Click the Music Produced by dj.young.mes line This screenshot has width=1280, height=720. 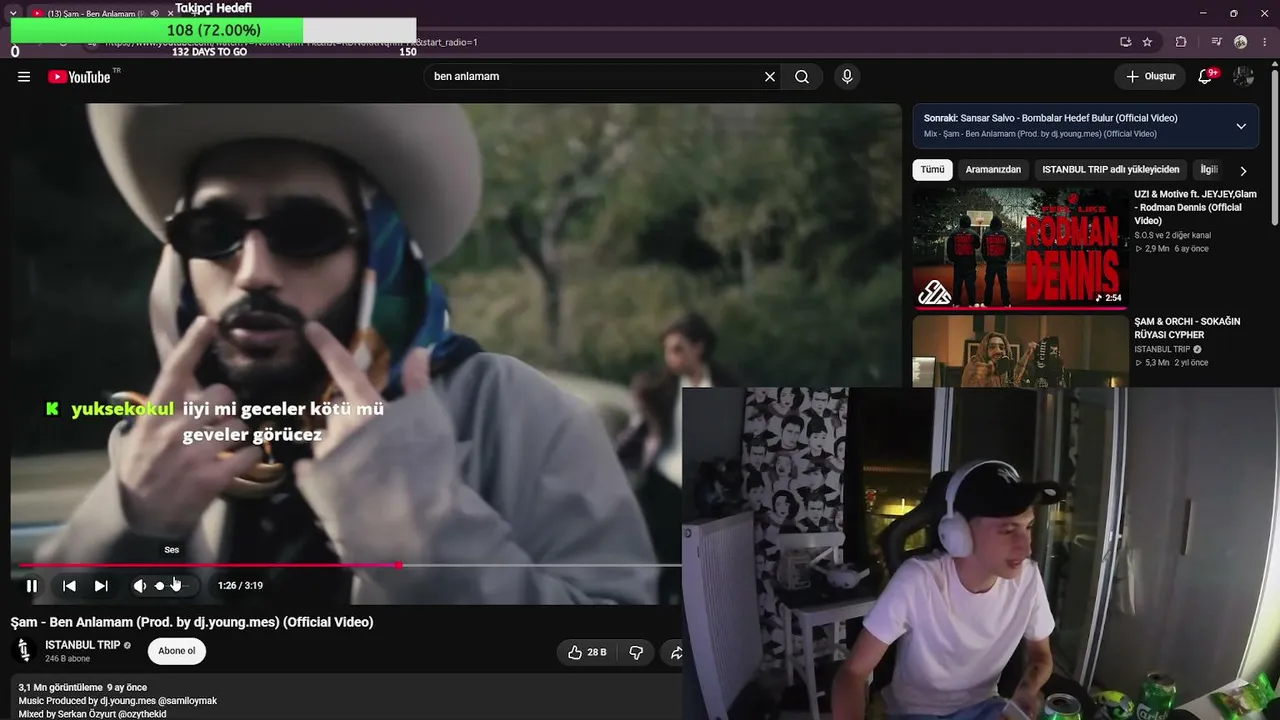pyautogui.click(x=118, y=701)
